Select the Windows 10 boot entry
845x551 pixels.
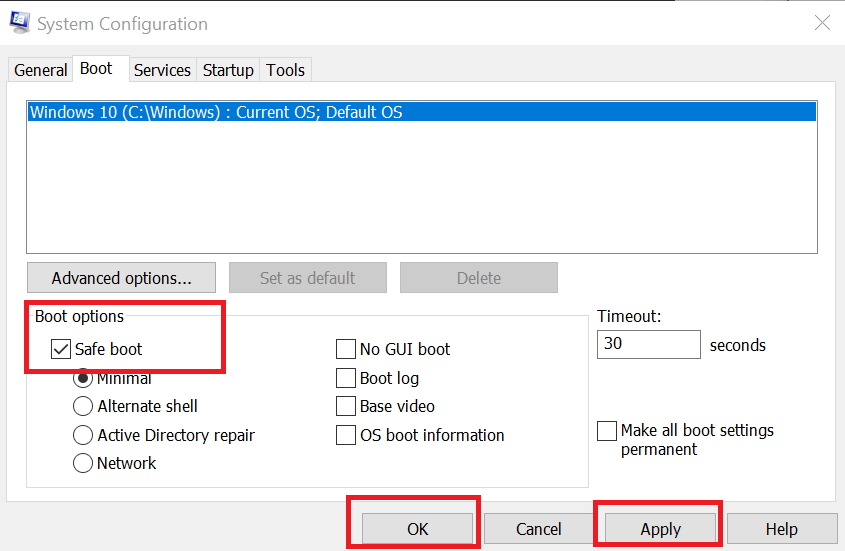(x=216, y=112)
